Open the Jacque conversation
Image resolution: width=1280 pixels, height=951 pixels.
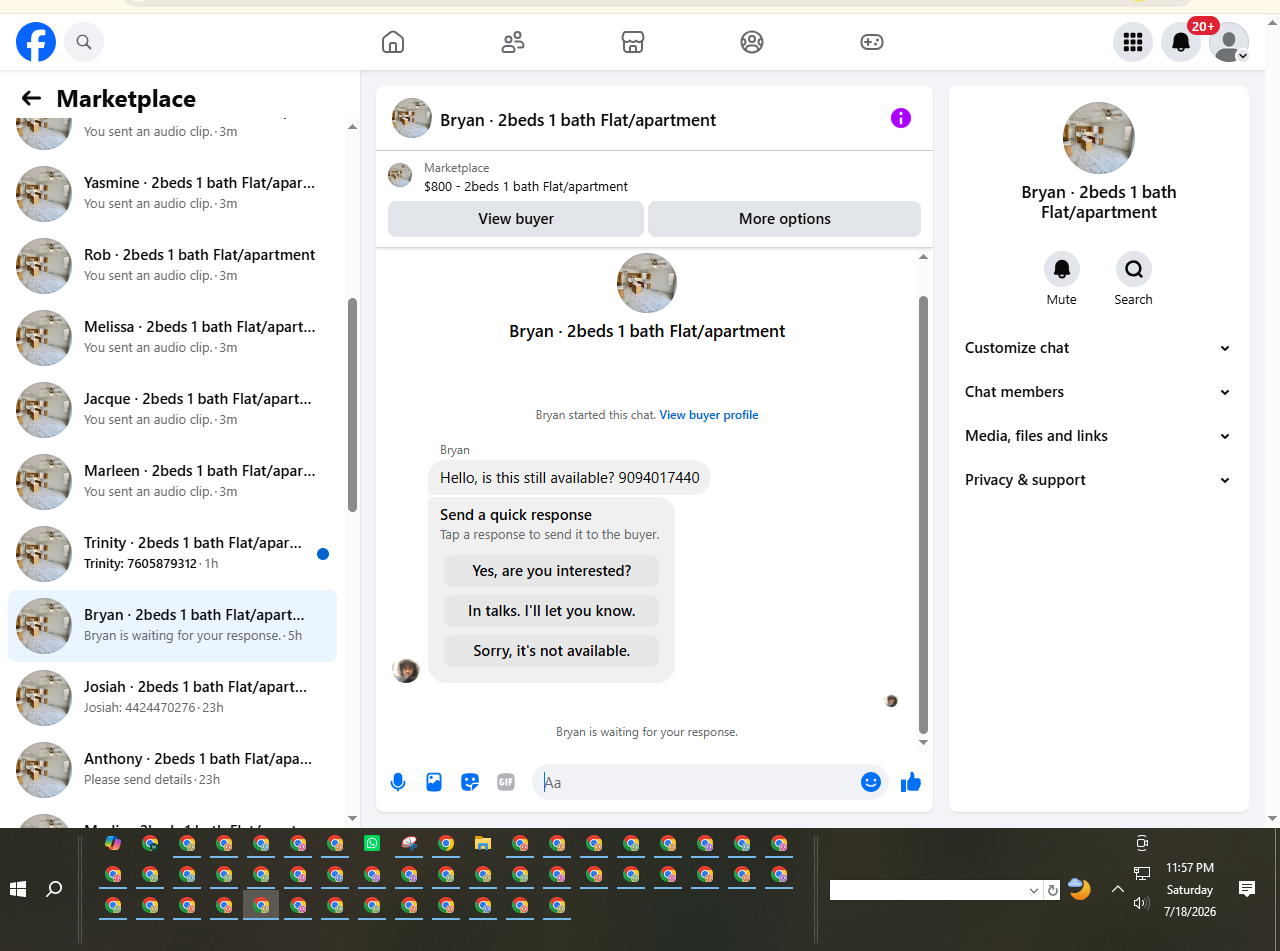[x=172, y=410]
